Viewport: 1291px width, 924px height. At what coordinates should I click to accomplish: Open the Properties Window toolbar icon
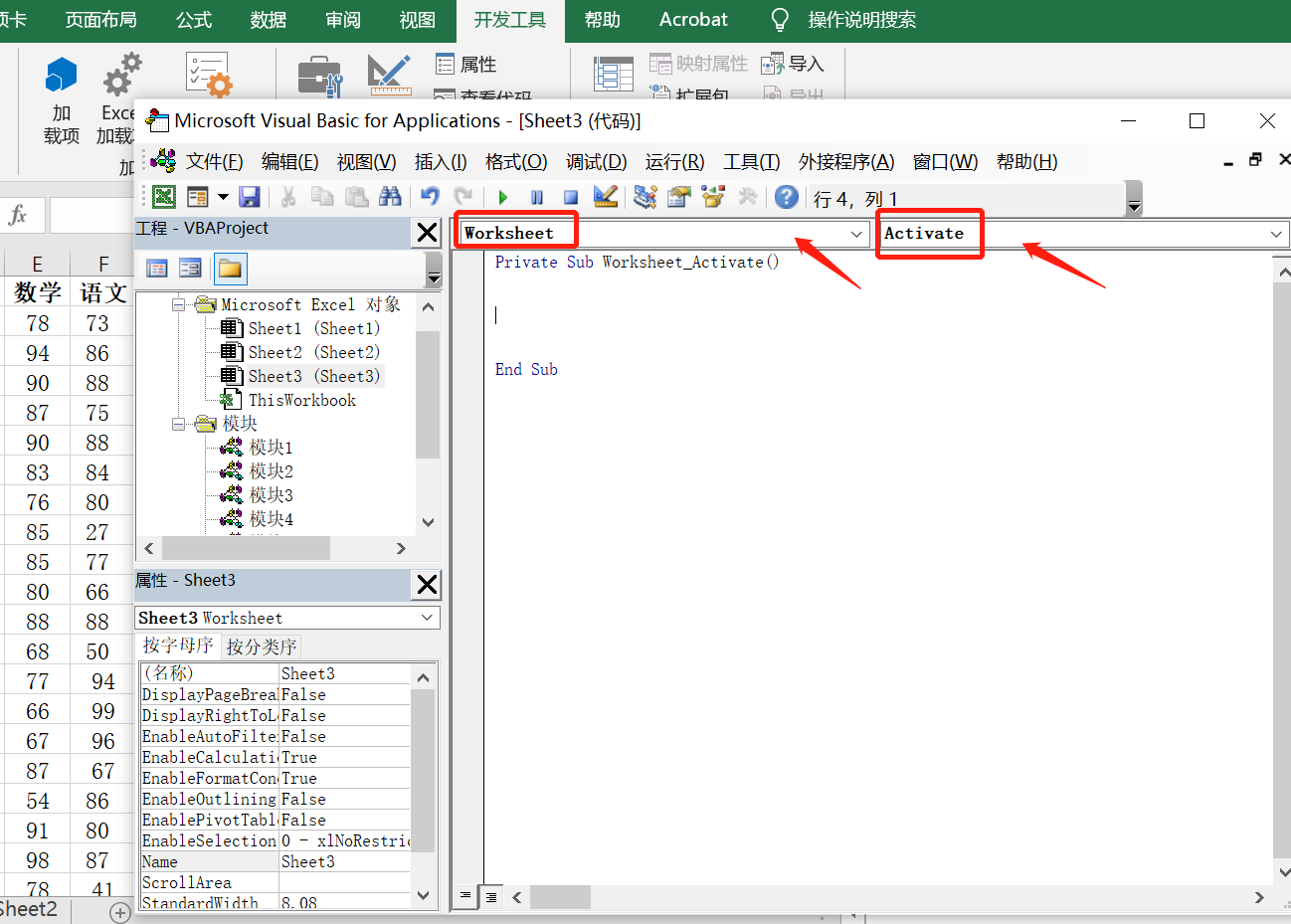tap(679, 197)
